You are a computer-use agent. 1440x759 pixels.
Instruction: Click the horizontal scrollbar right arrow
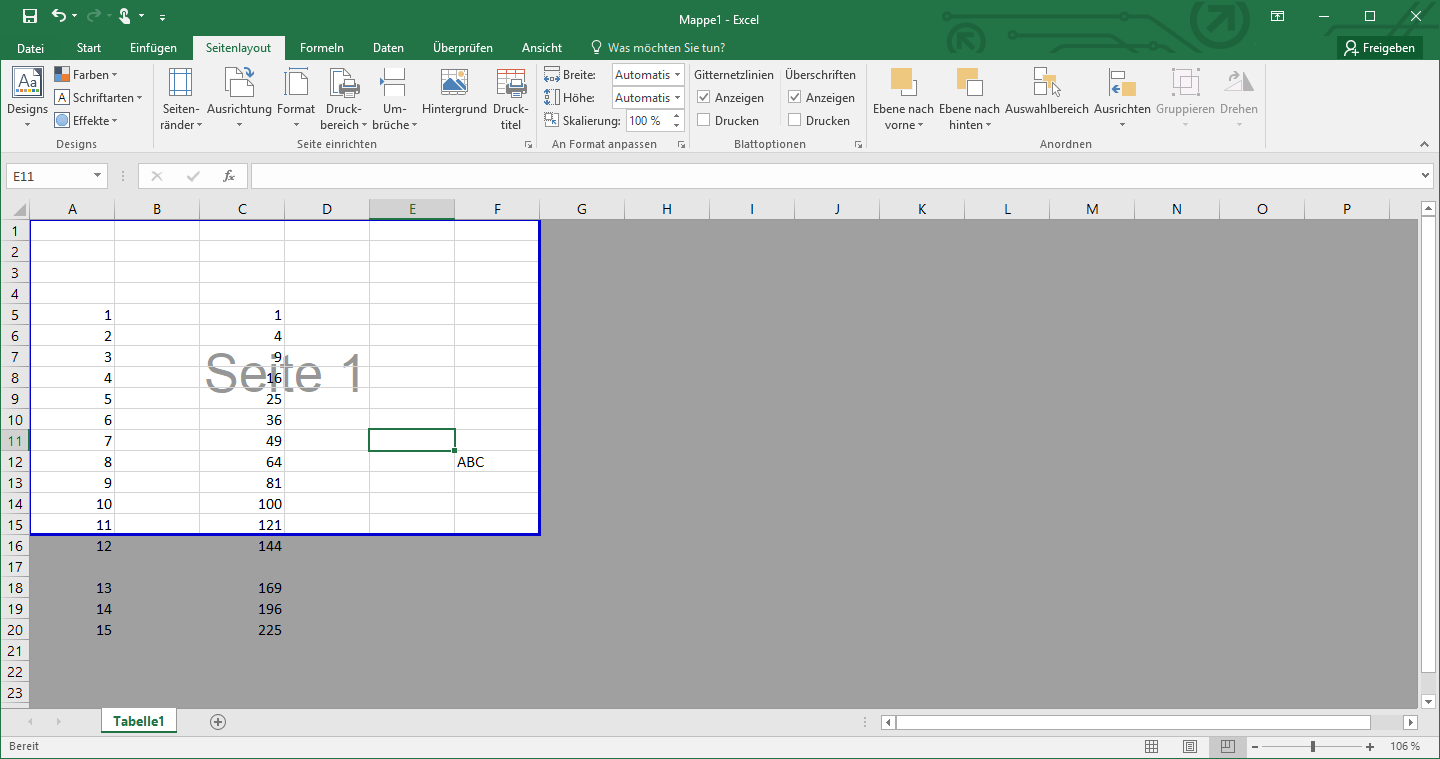coord(1411,722)
